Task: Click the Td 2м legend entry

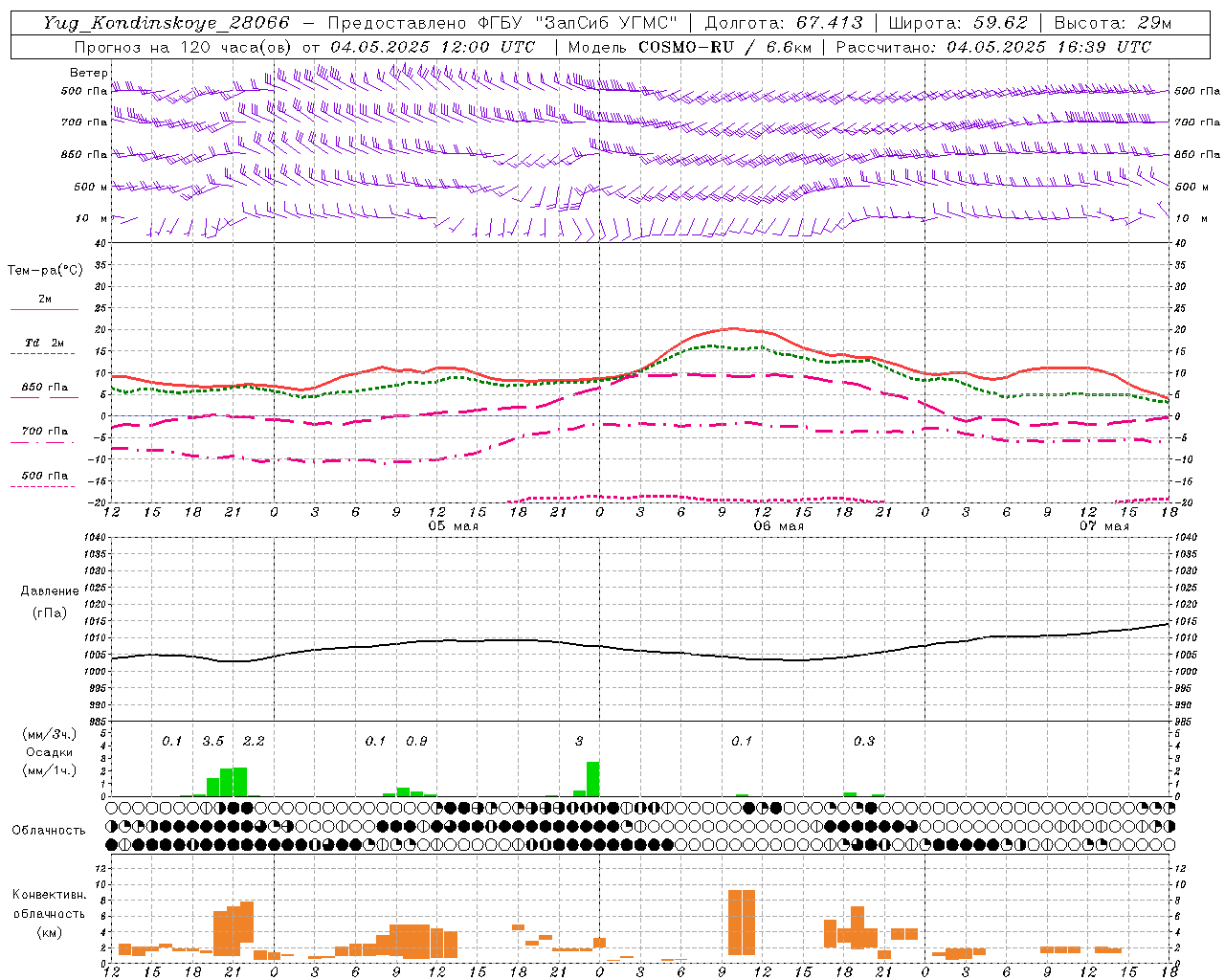Action: tap(44, 343)
